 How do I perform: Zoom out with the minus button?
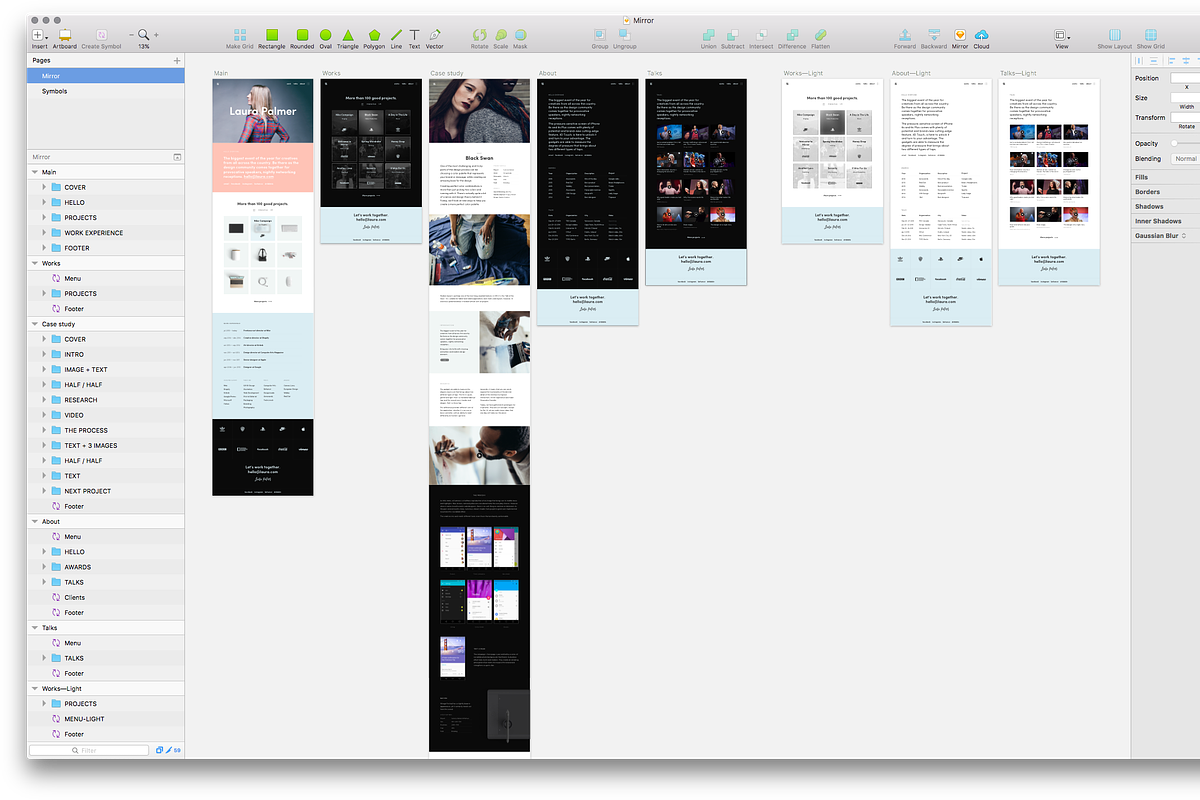point(131,35)
